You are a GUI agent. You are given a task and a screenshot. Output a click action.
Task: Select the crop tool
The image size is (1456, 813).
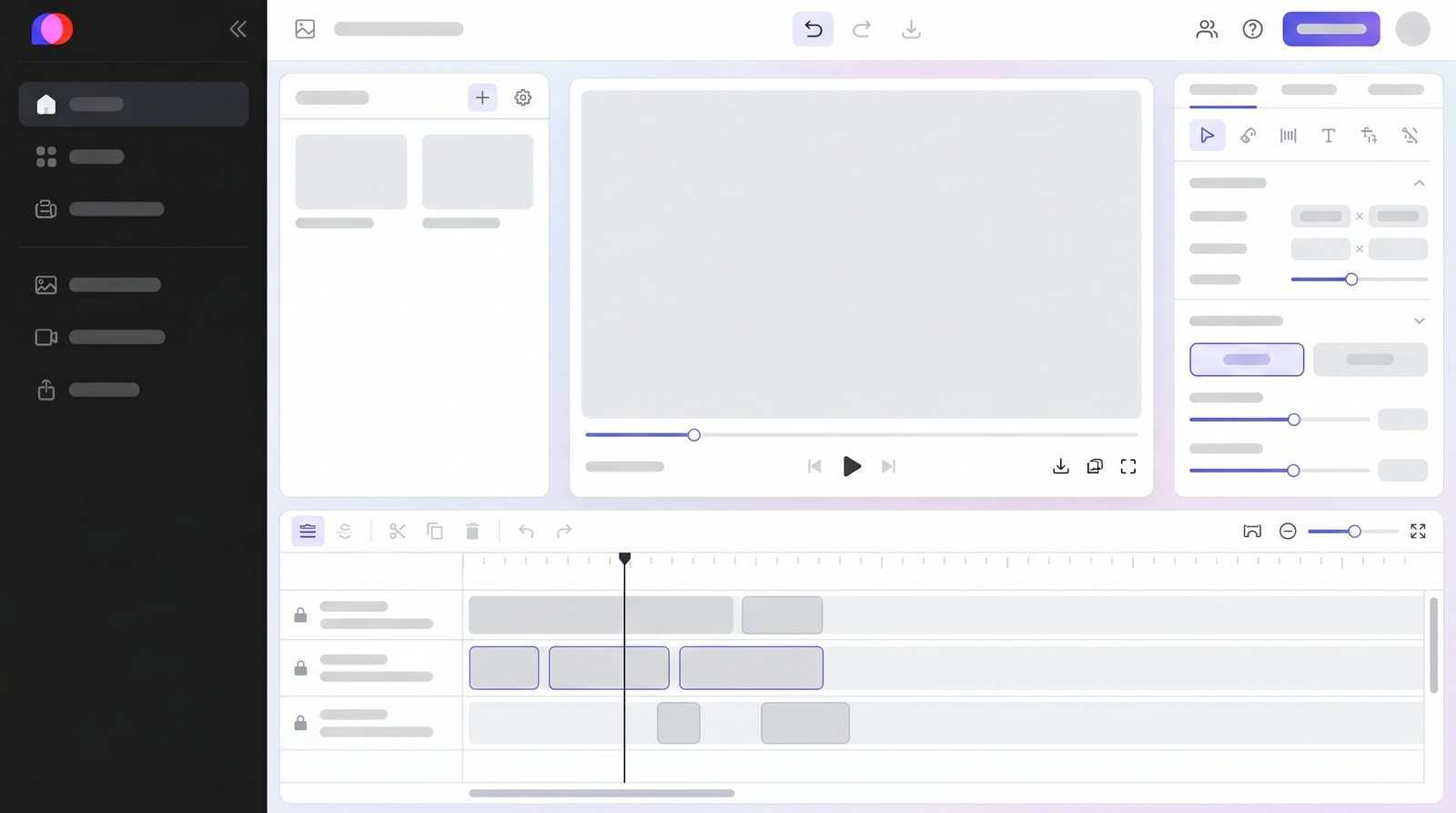[x=1369, y=136]
